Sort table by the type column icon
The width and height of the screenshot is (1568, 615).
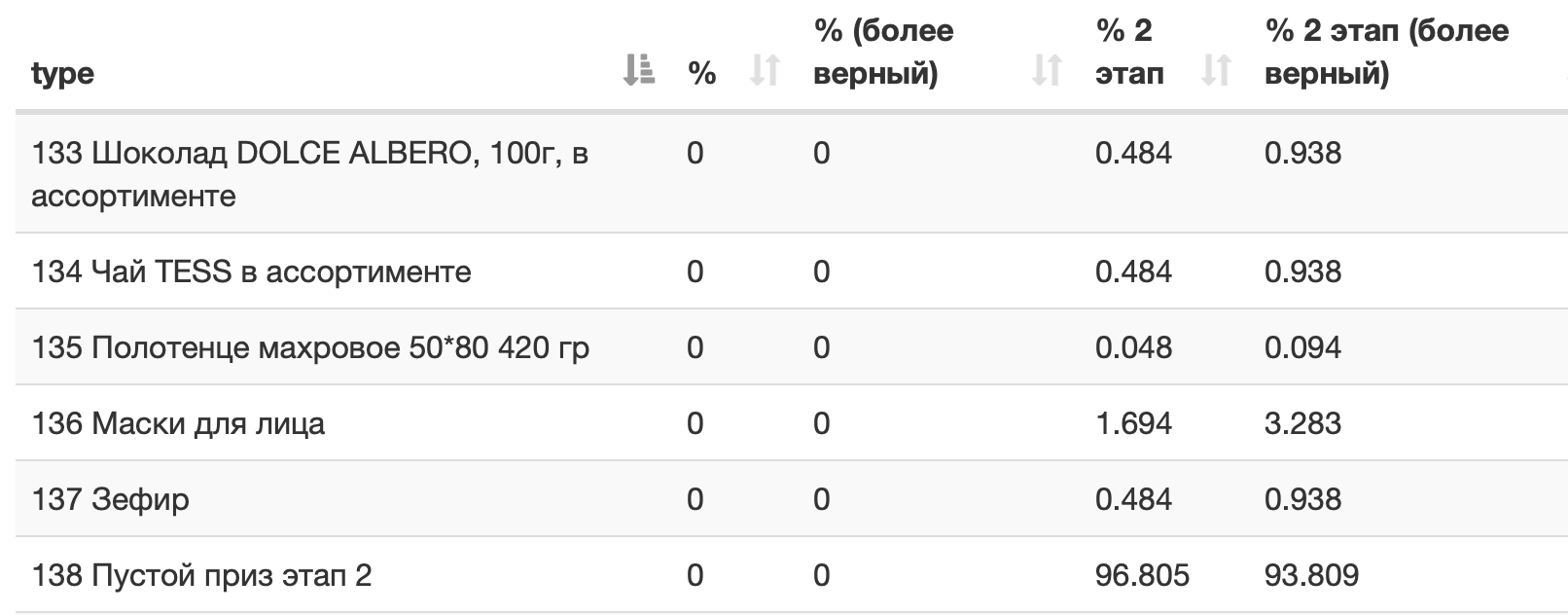tap(638, 71)
